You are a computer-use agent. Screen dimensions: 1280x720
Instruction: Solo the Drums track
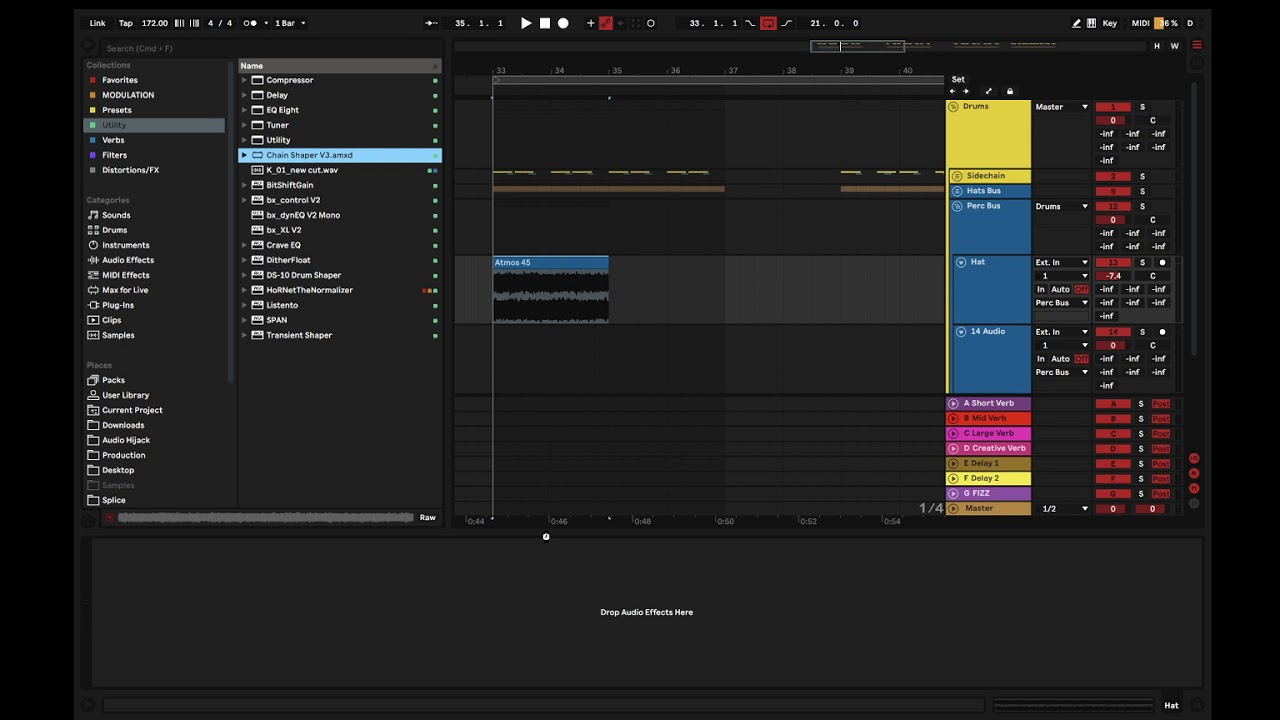[x=1142, y=107]
